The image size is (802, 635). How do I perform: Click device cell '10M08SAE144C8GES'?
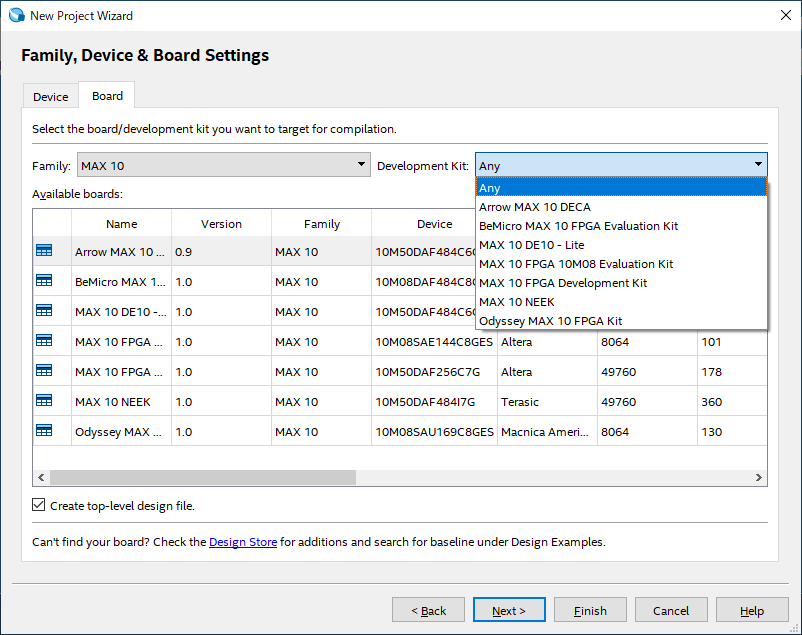(434, 341)
